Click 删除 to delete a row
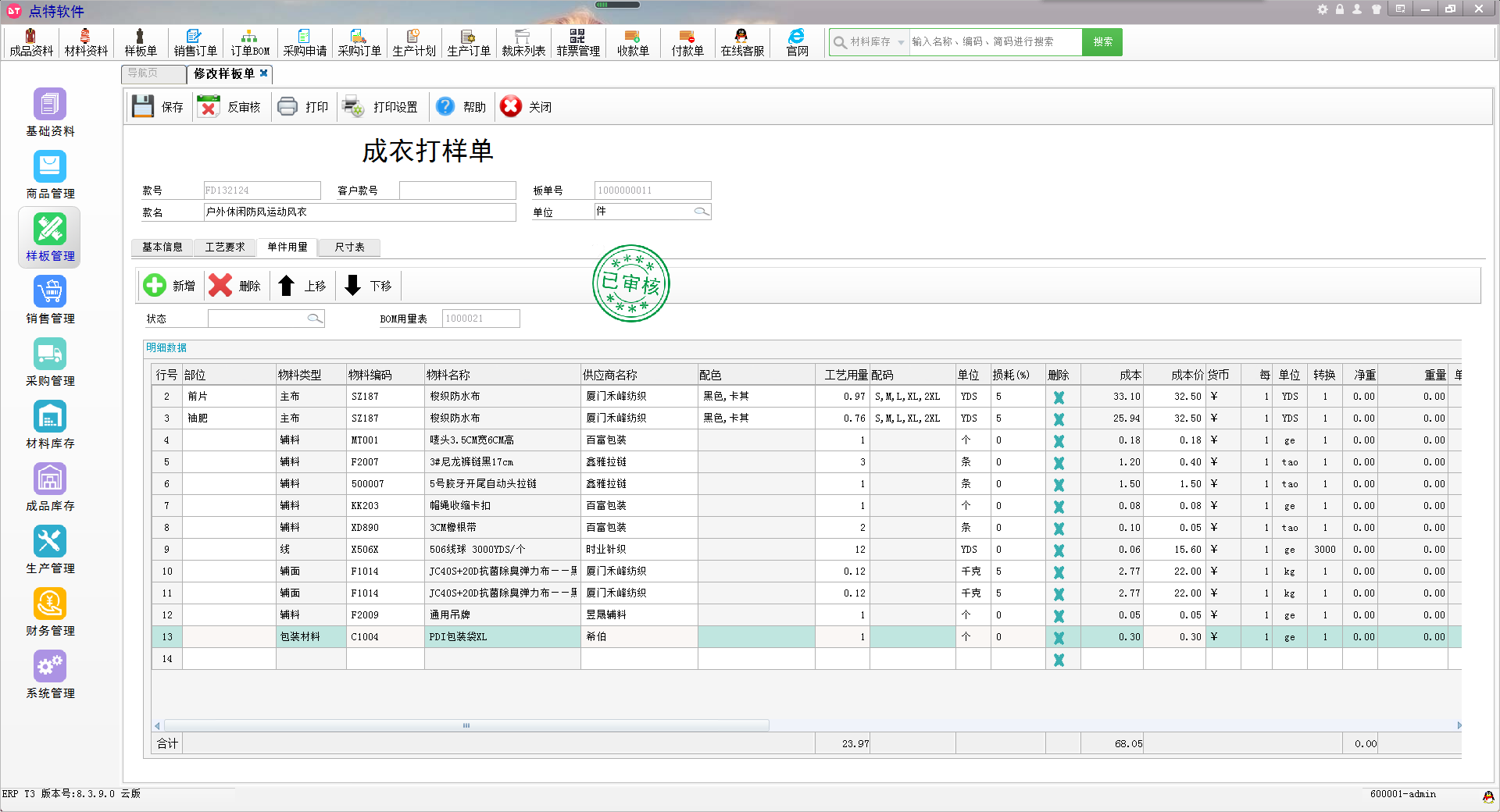Screen dimensions: 1500x812 click(x=234, y=285)
